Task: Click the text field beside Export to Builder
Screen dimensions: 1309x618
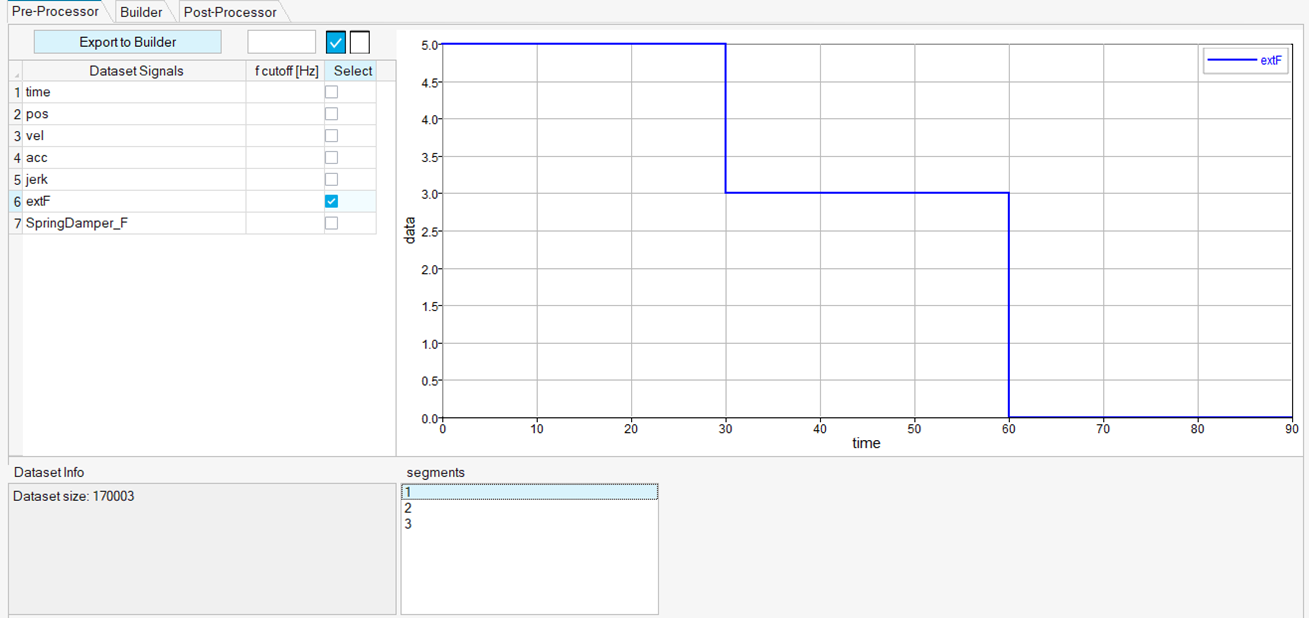Action: point(281,42)
